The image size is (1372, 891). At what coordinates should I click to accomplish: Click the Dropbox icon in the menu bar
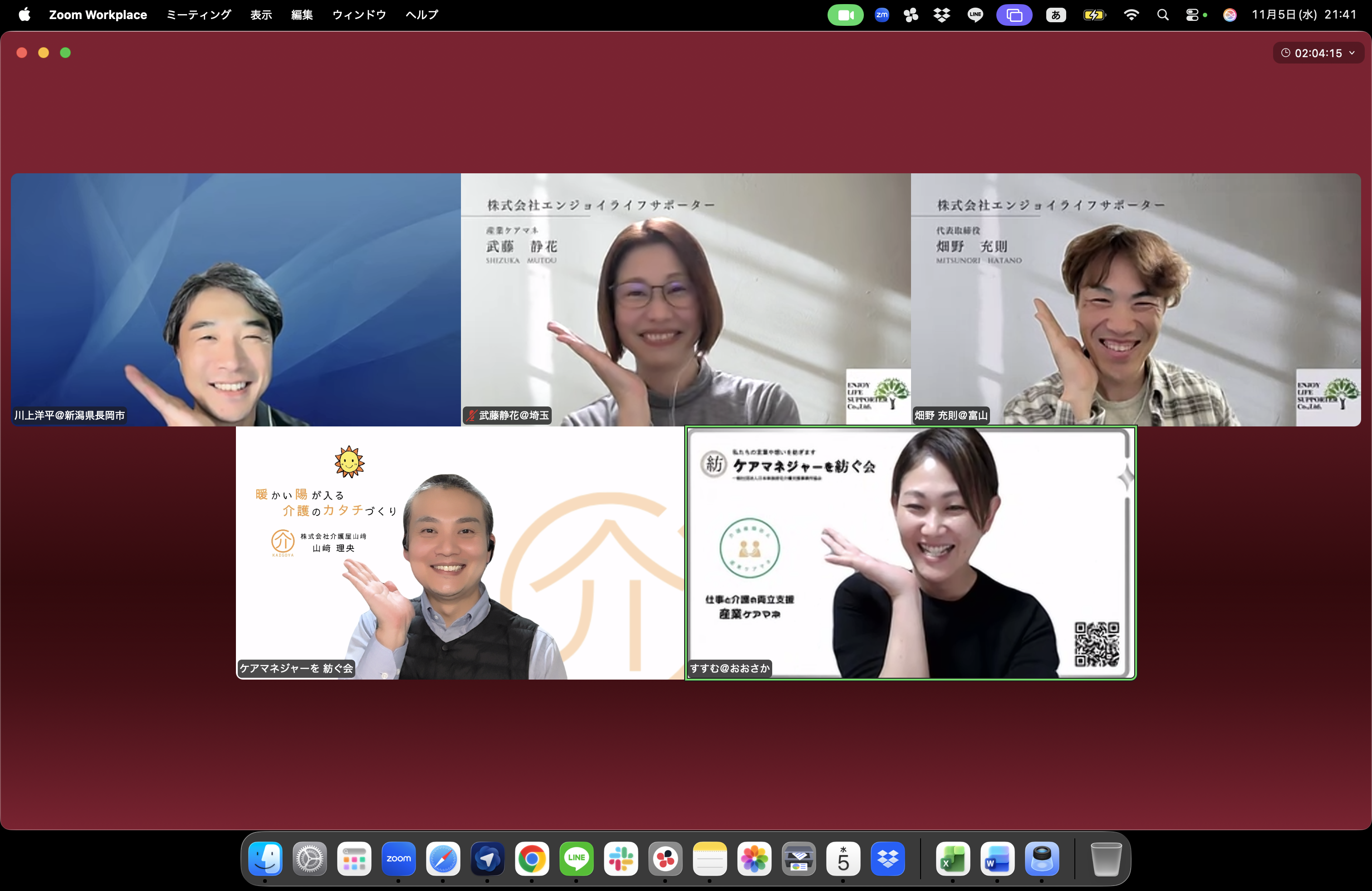[942, 15]
